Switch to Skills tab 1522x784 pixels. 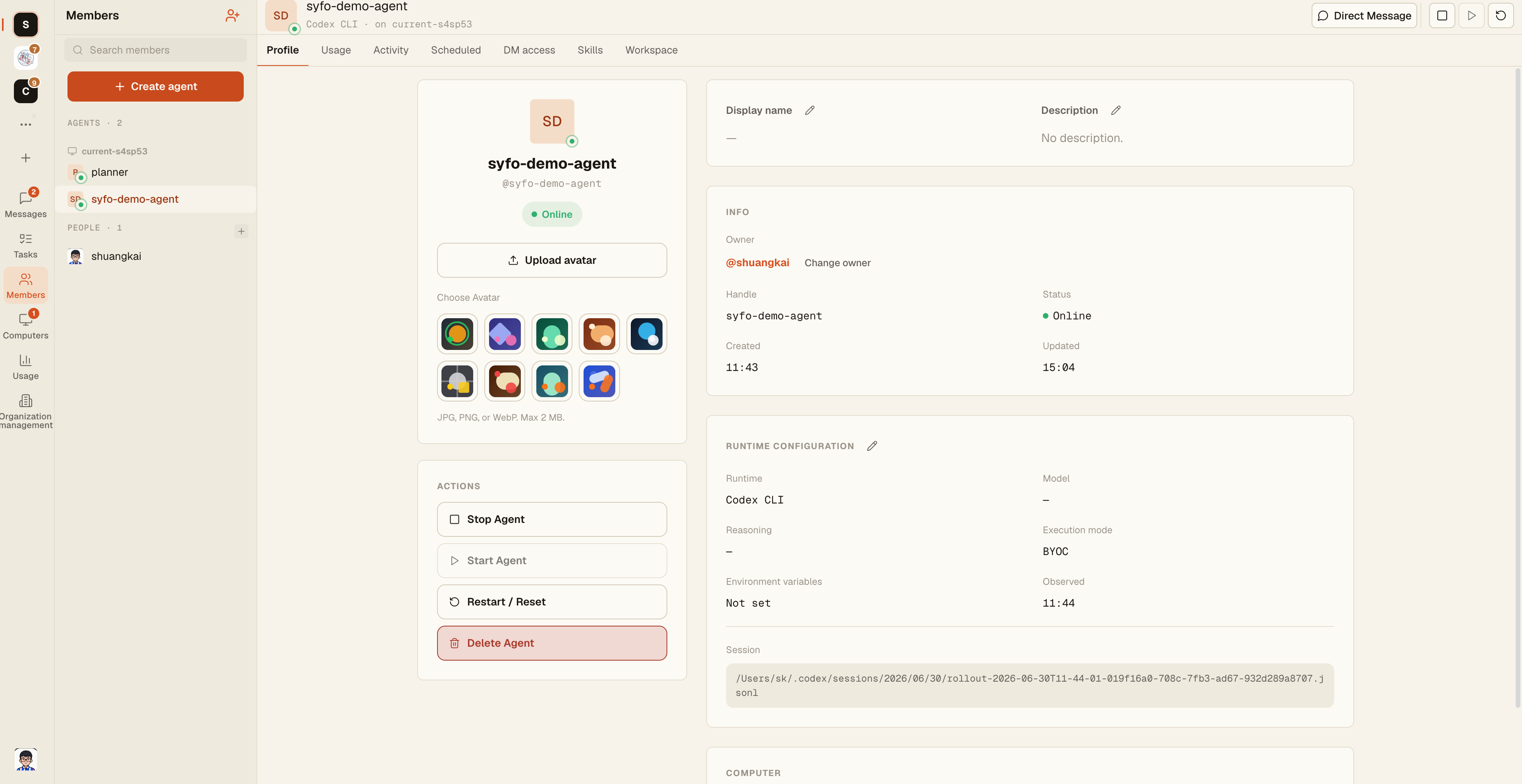(x=590, y=50)
